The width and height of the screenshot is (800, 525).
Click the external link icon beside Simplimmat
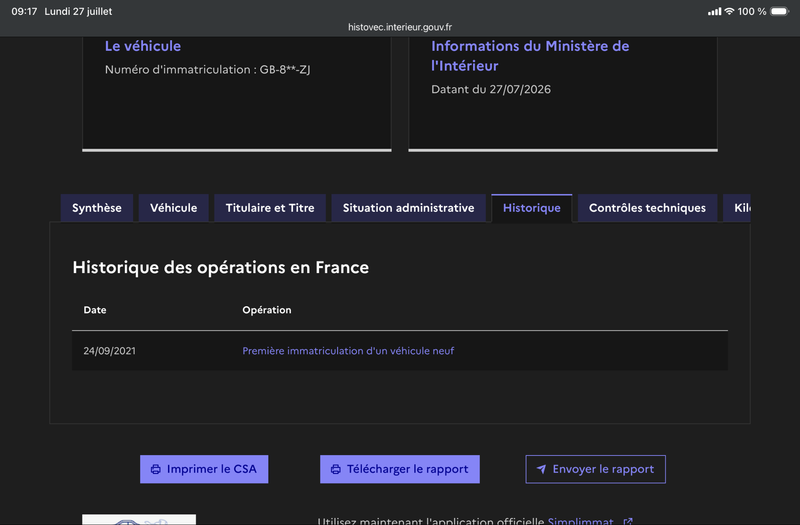point(628,521)
